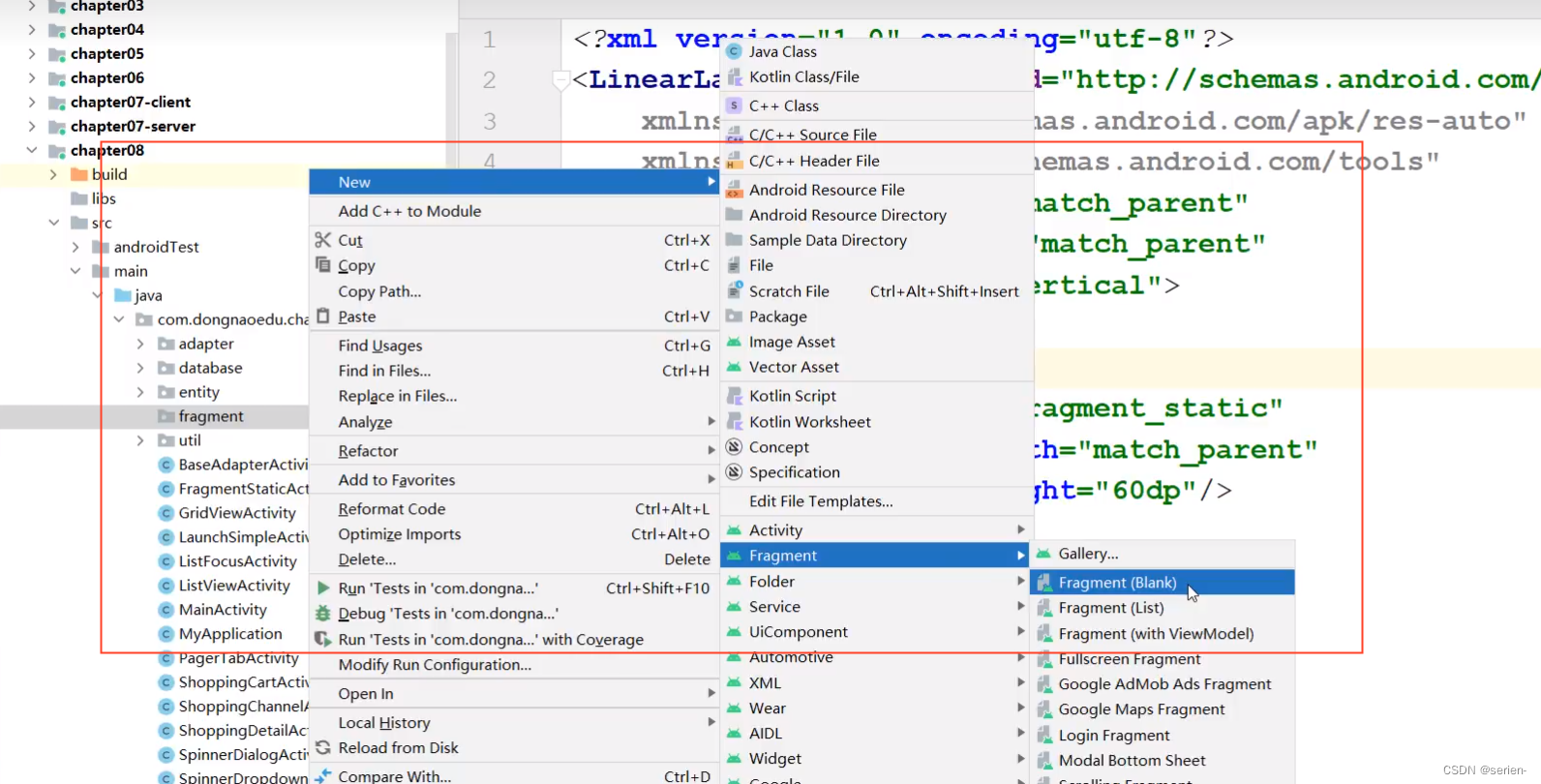This screenshot has height=784, width=1541.
Task: Click Optimize Imports menu entry
Action: tap(514, 534)
